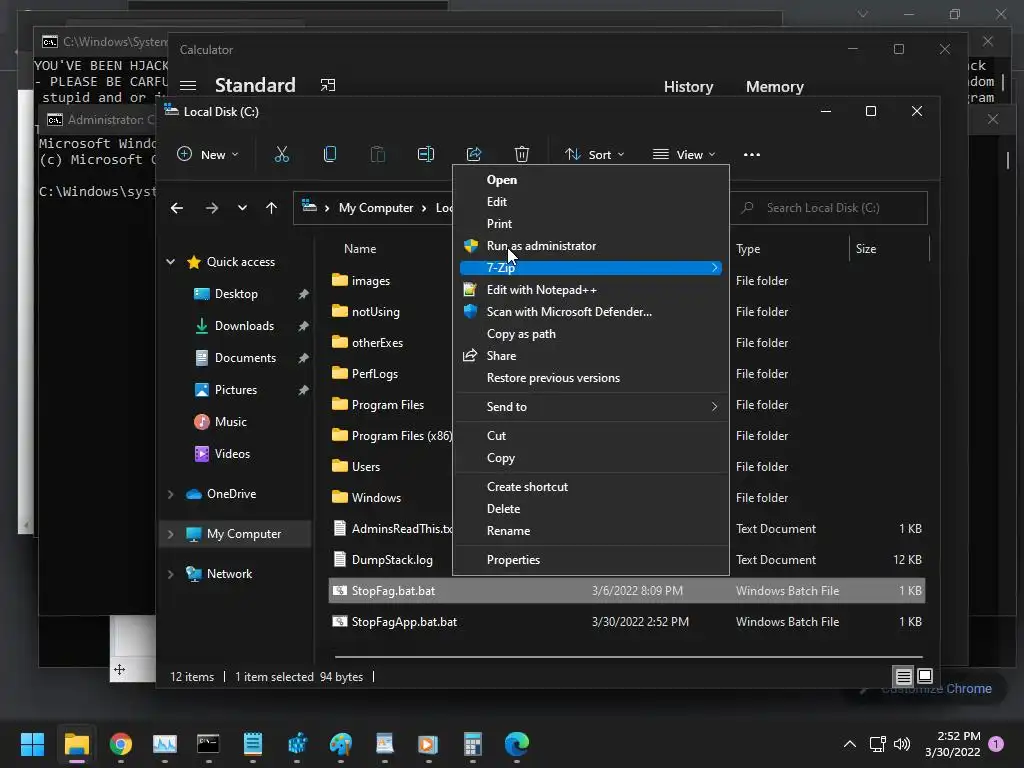Click the Rename icon in Explorer toolbar
The height and width of the screenshot is (768, 1024).
[426, 154]
